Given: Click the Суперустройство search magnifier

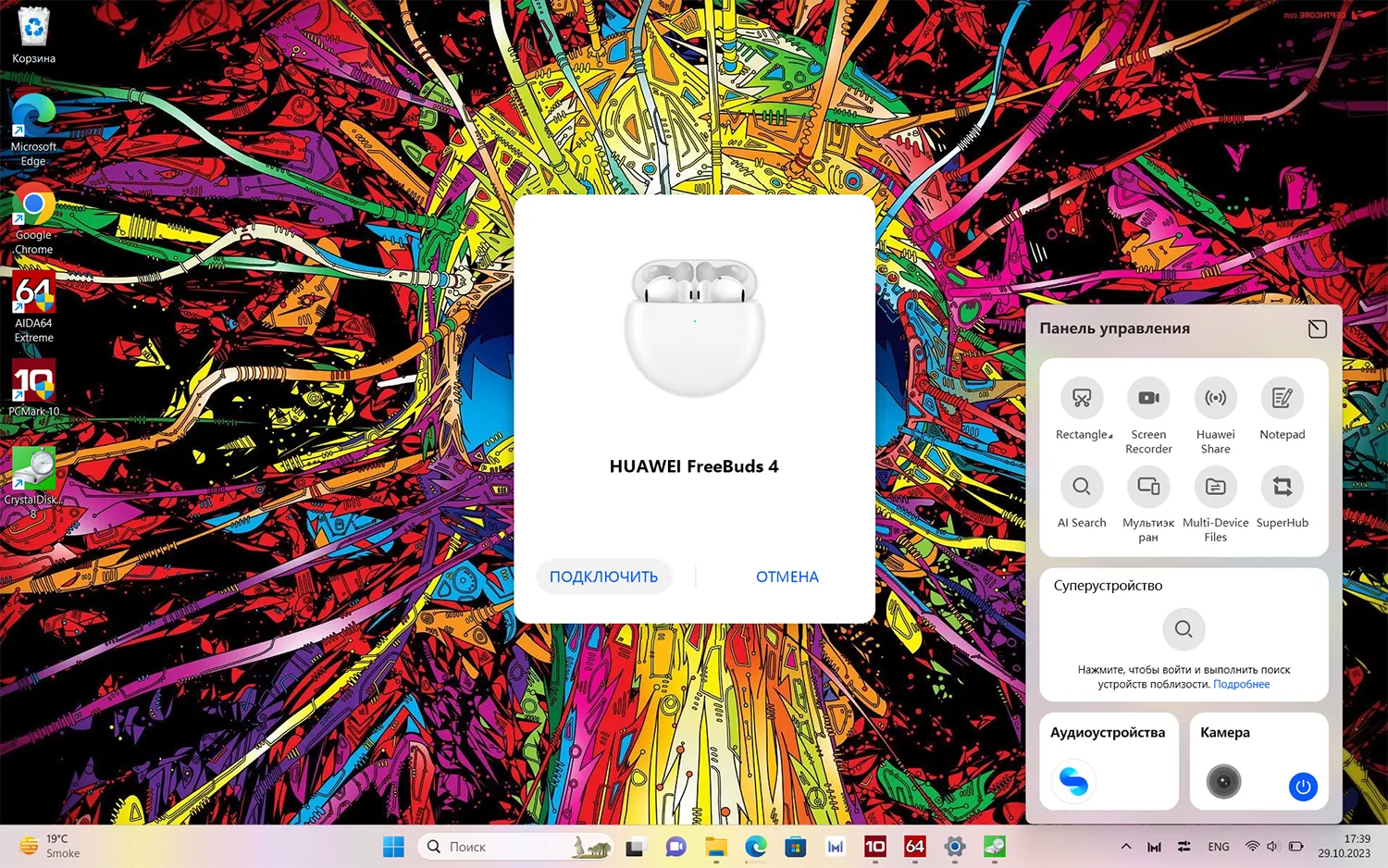Looking at the screenshot, I should coord(1184,629).
